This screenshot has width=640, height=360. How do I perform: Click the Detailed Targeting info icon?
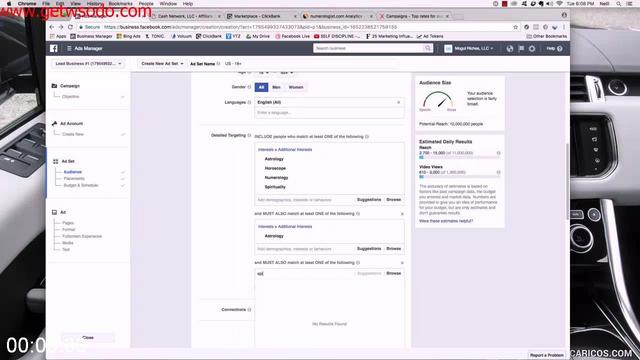point(249,135)
